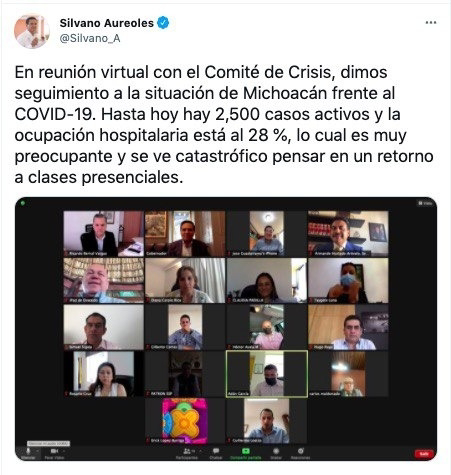
Task: Select the colorful flower avatar tile
Action: click(185, 421)
